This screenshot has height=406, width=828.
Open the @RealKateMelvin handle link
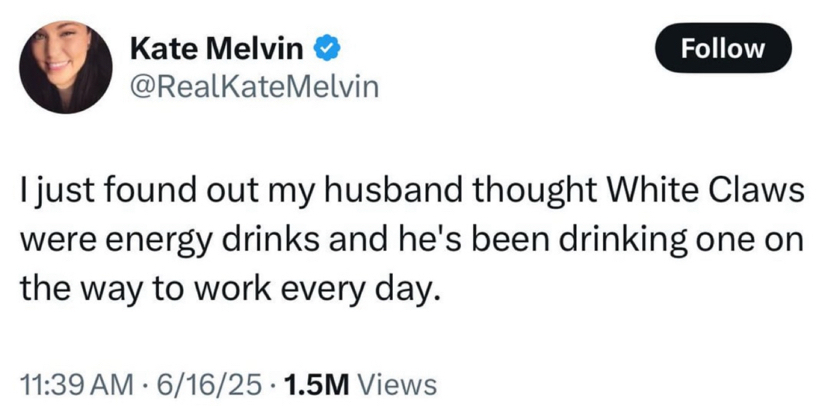[255, 88]
